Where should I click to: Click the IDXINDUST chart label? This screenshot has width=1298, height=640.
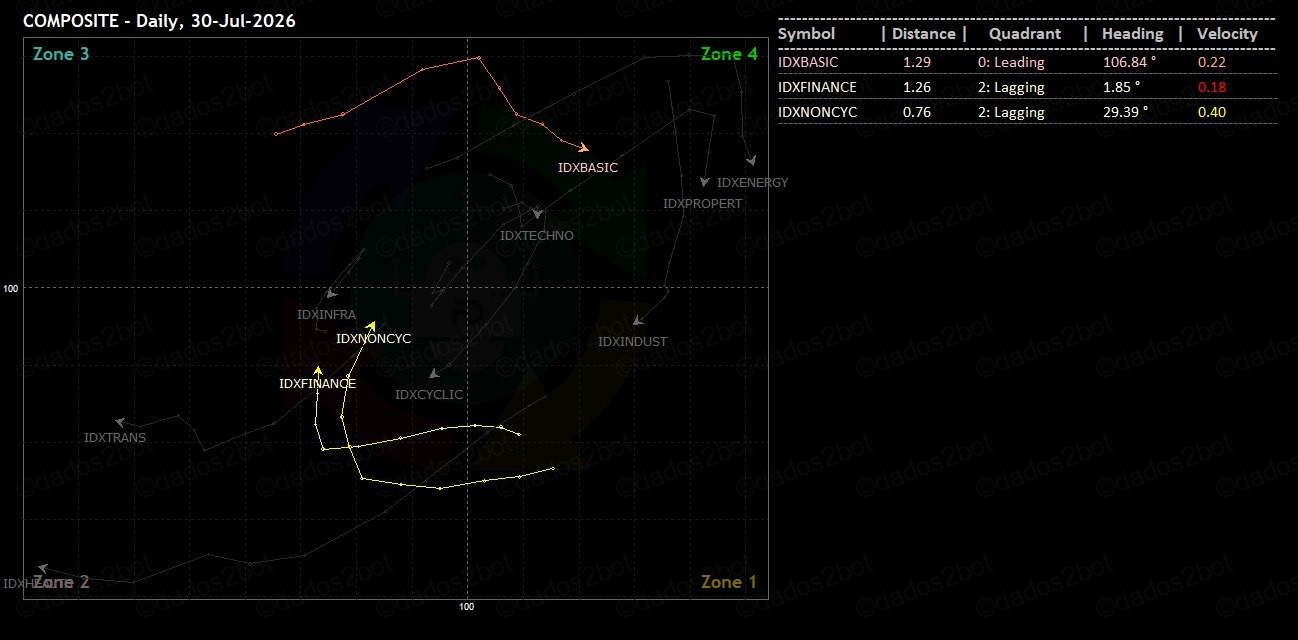click(x=632, y=341)
